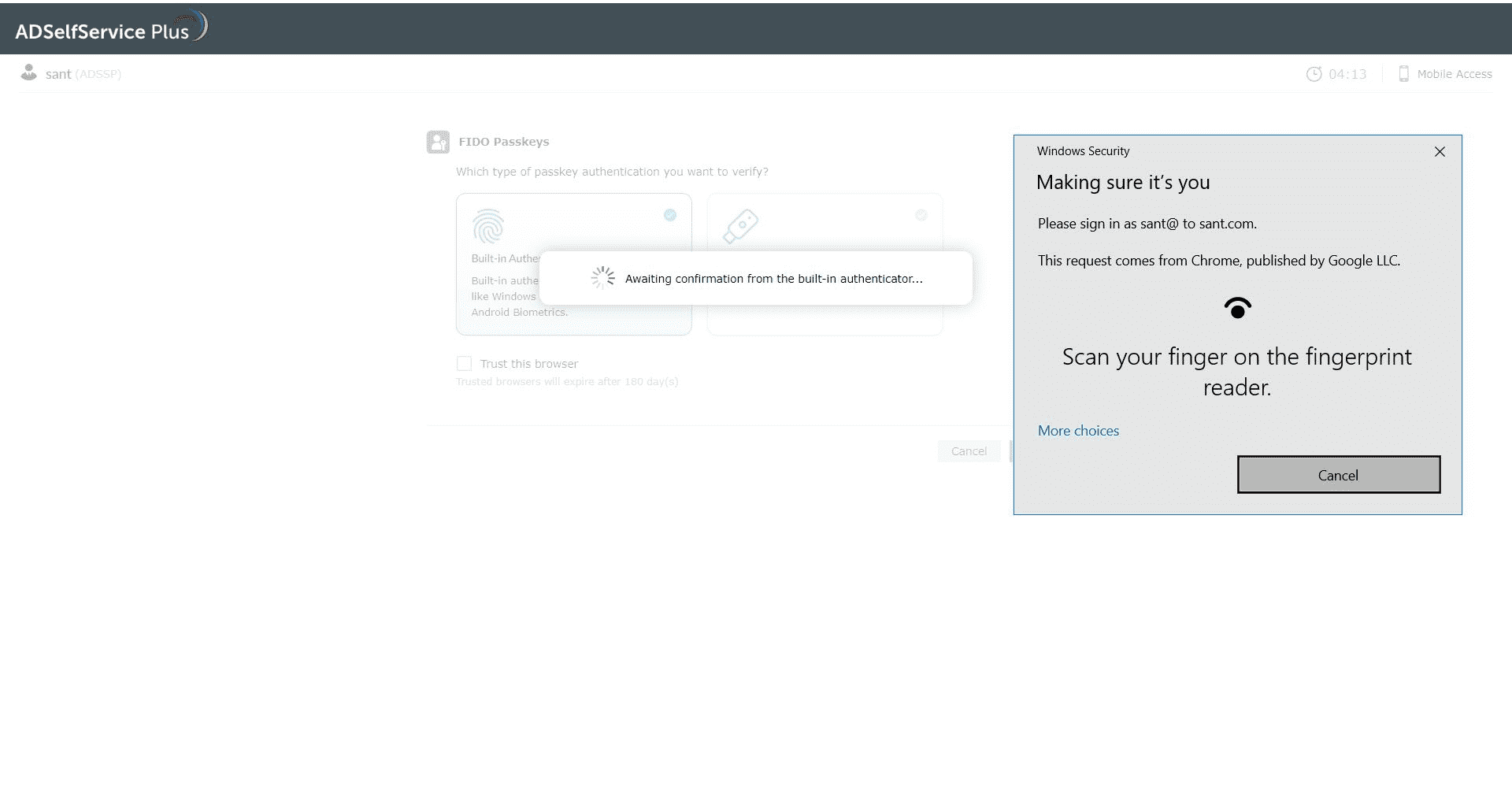This screenshot has width=1512, height=786.
Task: Cancel the FIDO Passkeys verification page
Action: (969, 451)
